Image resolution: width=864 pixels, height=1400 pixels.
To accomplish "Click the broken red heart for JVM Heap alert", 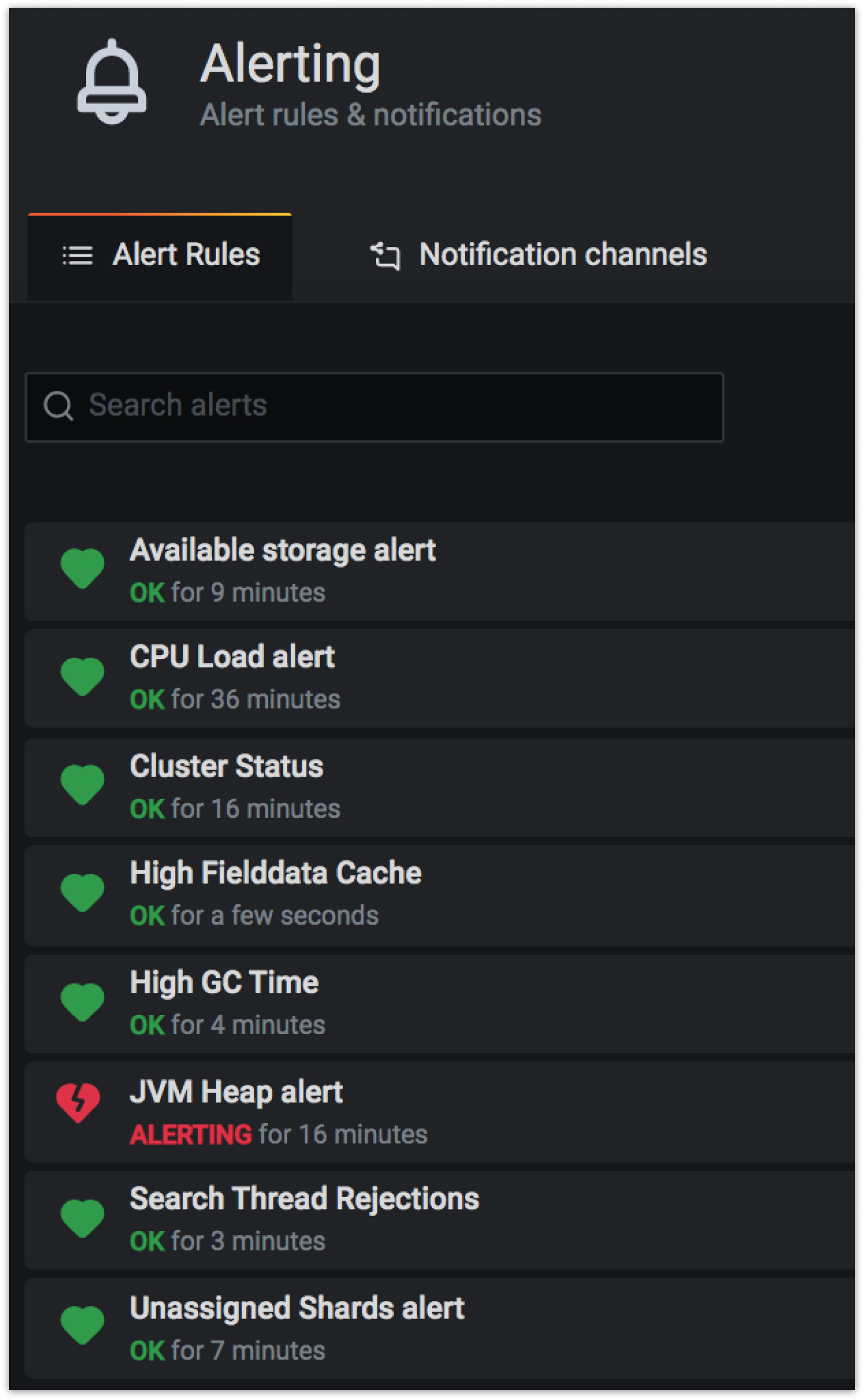I will point(78,1103).
